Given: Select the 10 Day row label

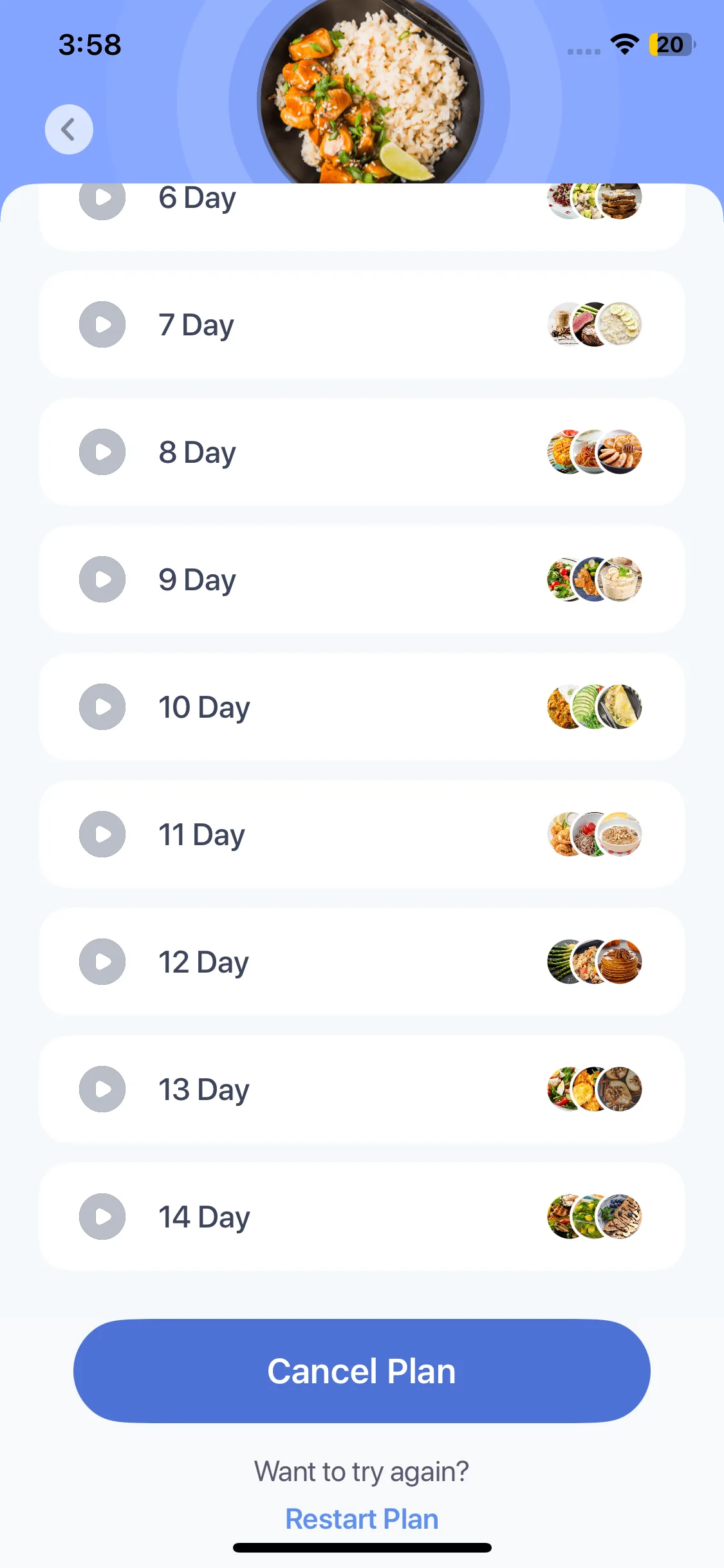Looking at the screenshot, I should pos(204,707).
